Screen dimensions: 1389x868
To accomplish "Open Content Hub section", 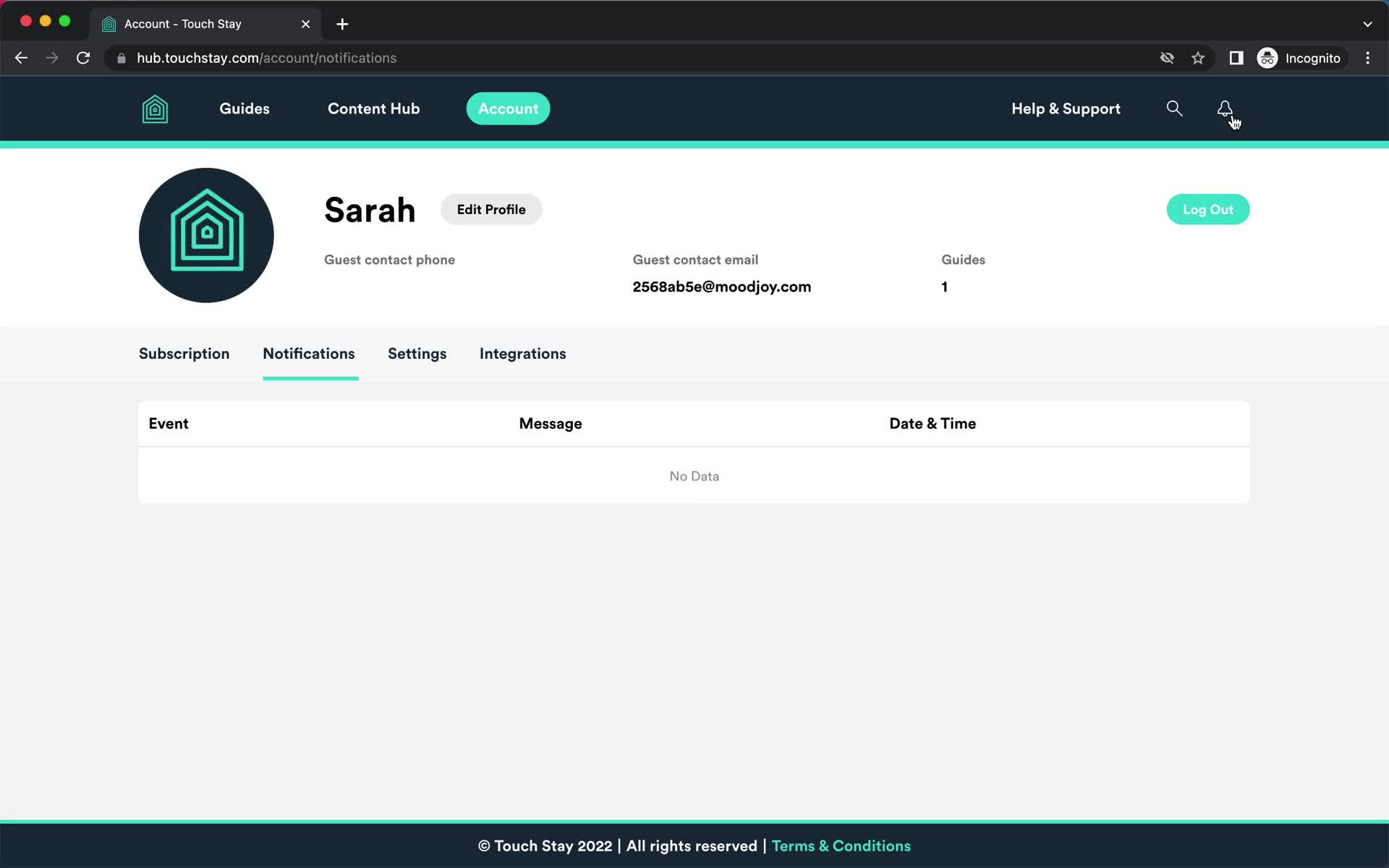I will click(x=374, y=109).
